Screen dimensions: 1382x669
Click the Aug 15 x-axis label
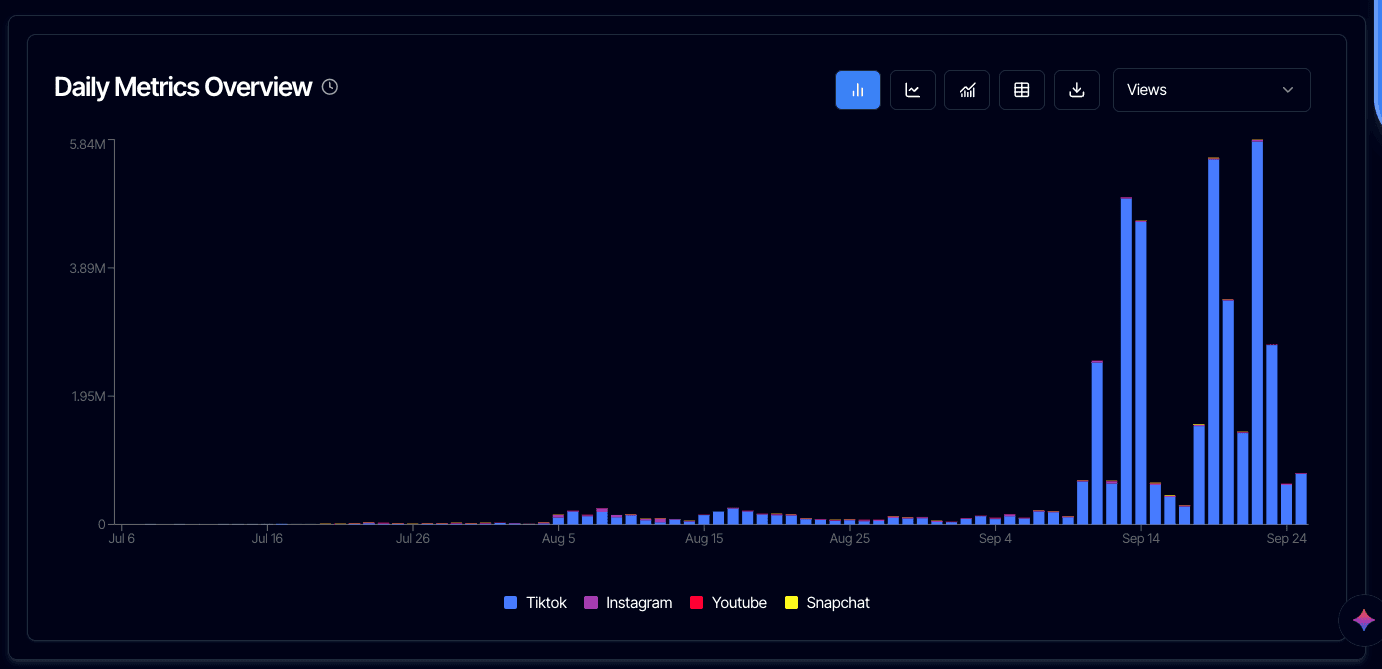tap(704, 538)
